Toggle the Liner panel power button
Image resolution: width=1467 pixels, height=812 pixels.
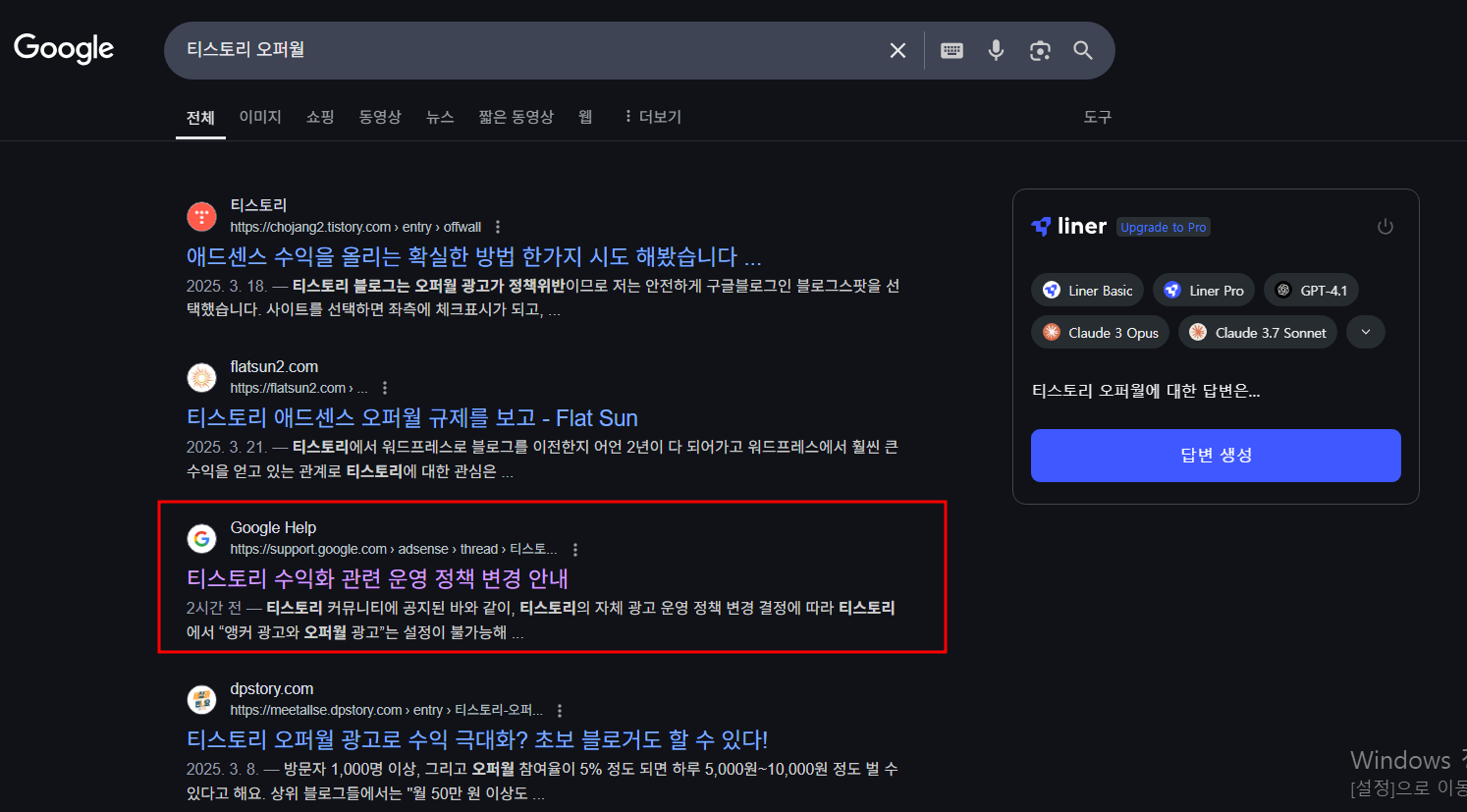[x=1385, y=227]
